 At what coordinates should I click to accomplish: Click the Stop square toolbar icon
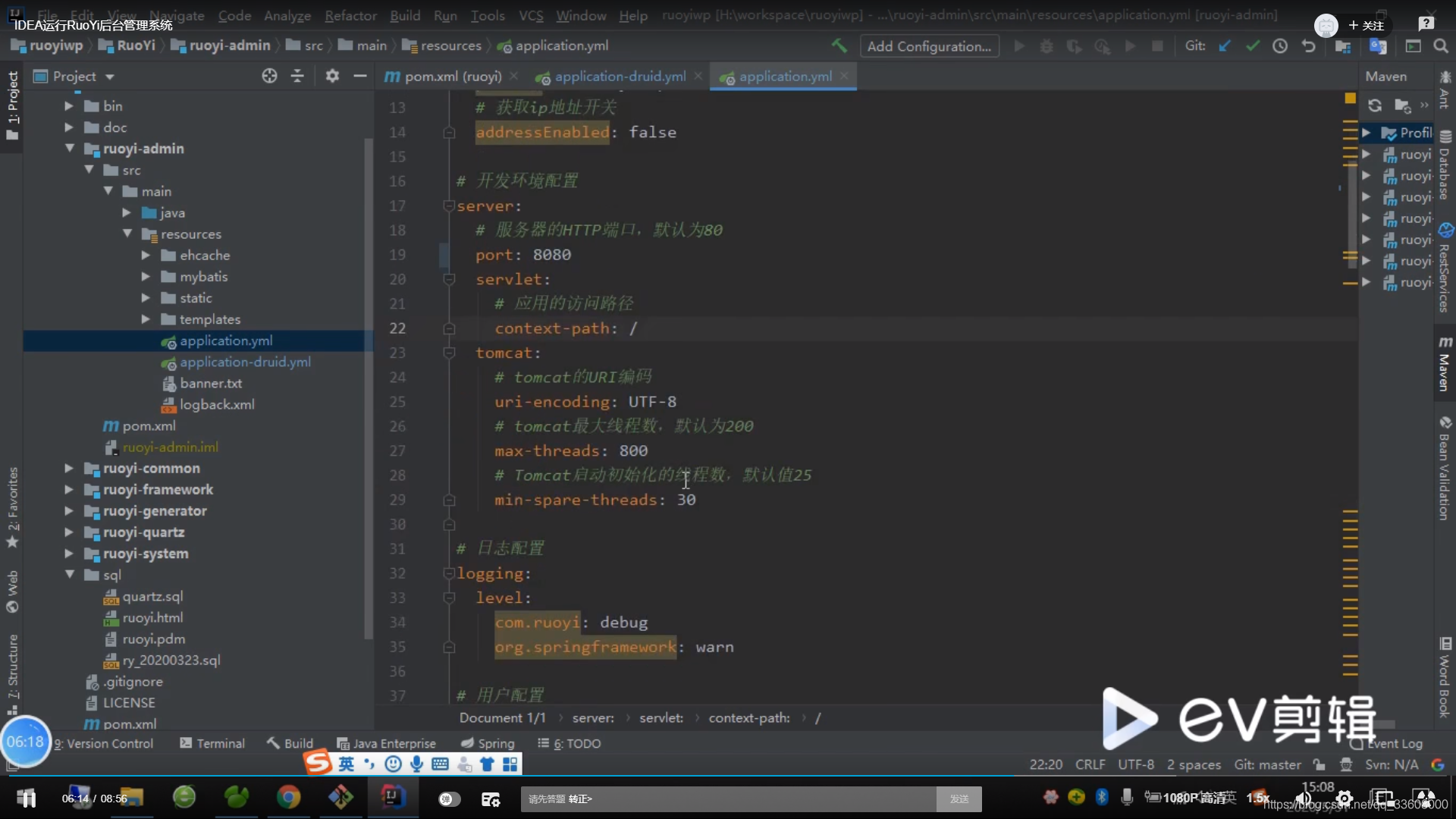pyautogui.click(x=1157, y=46)
